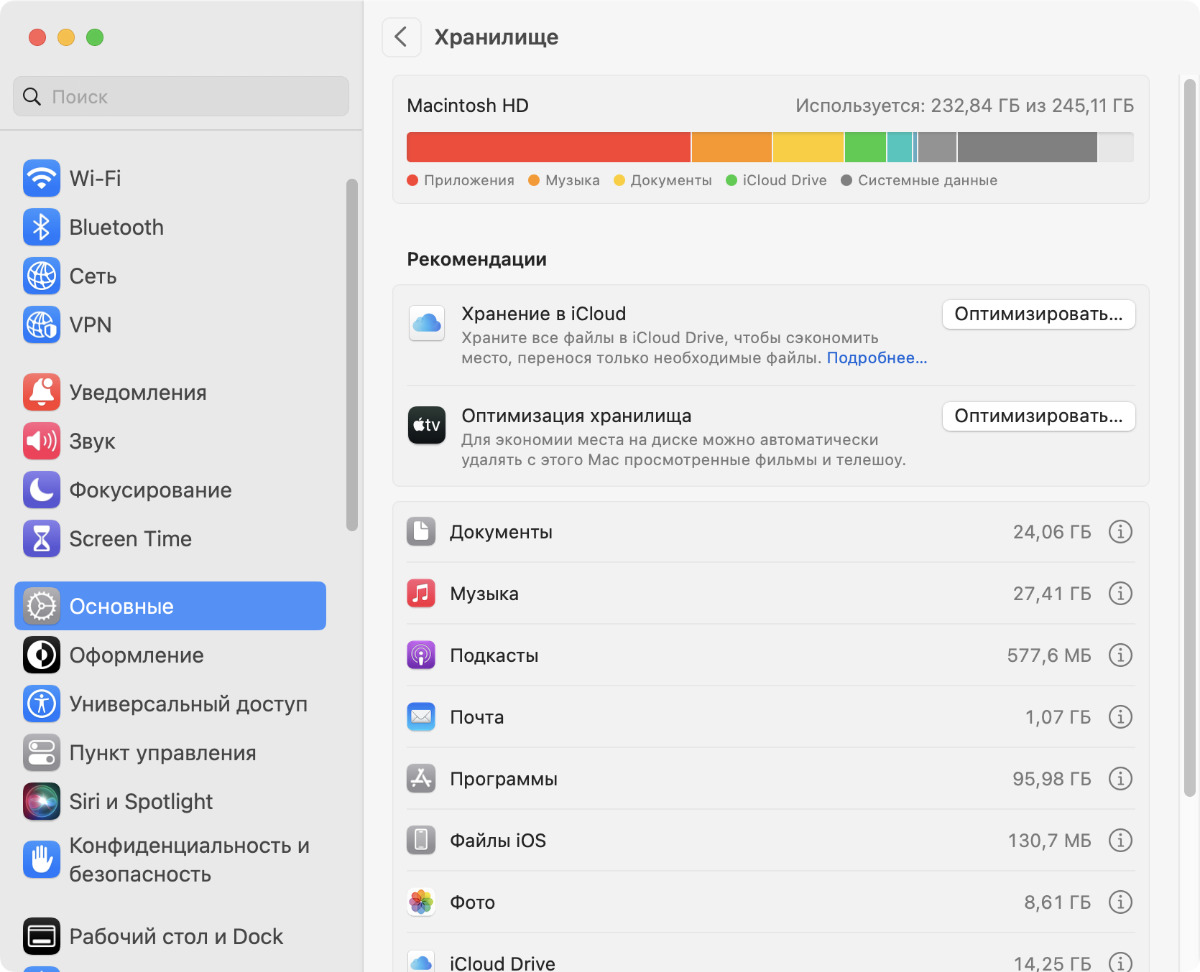The width and height of the screenshot is (1200, 972).
Task: Switch to Универсальный доступ section
Action: 188,704
